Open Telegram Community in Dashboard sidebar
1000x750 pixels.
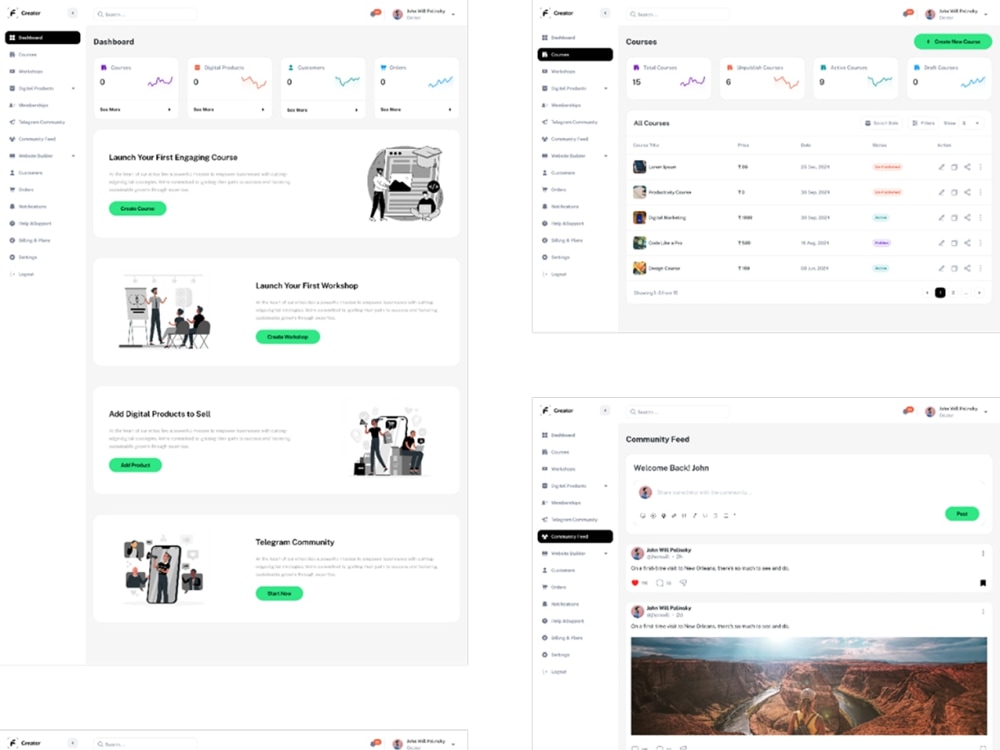tap(42, 122)
